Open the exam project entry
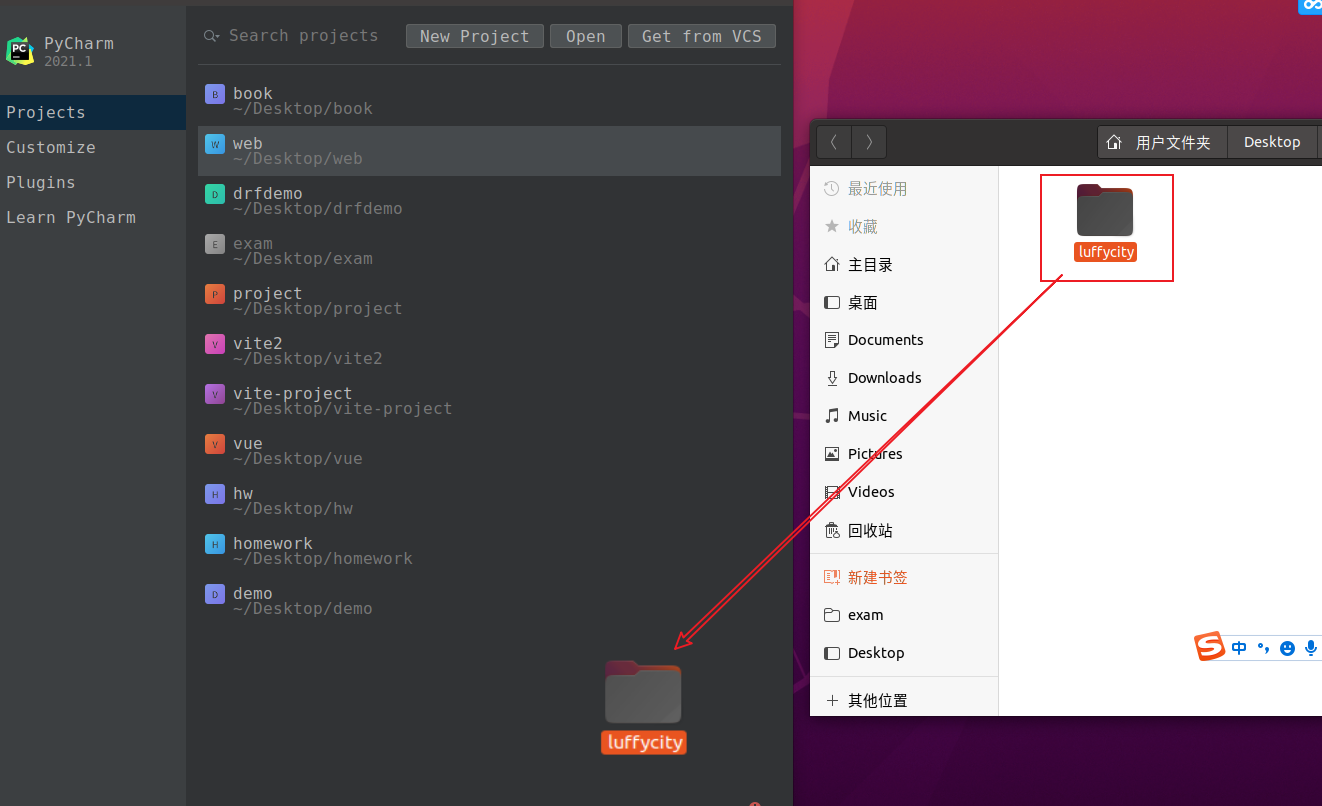The image size is (1322, 806). (x=489, y=251)
